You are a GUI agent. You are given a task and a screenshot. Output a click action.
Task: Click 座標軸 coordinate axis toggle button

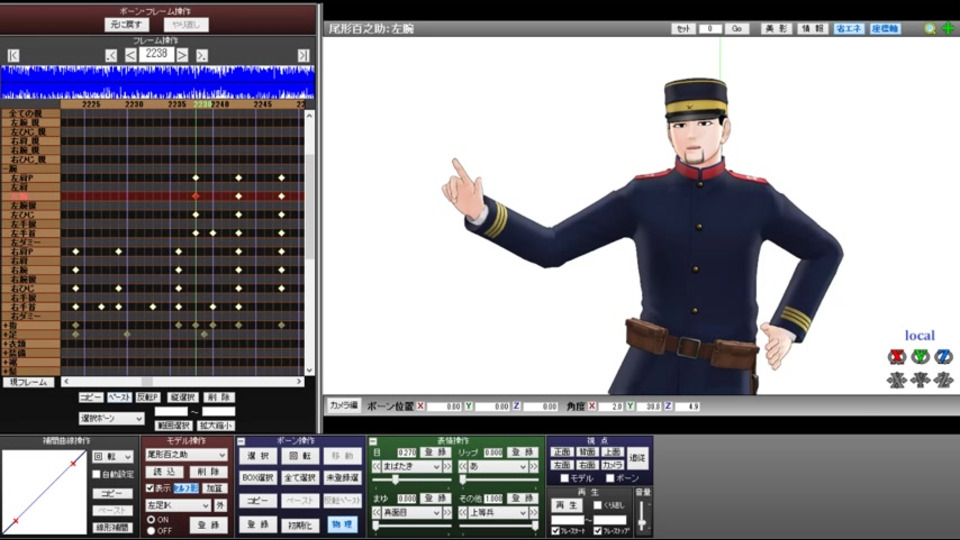click(885, 29)
